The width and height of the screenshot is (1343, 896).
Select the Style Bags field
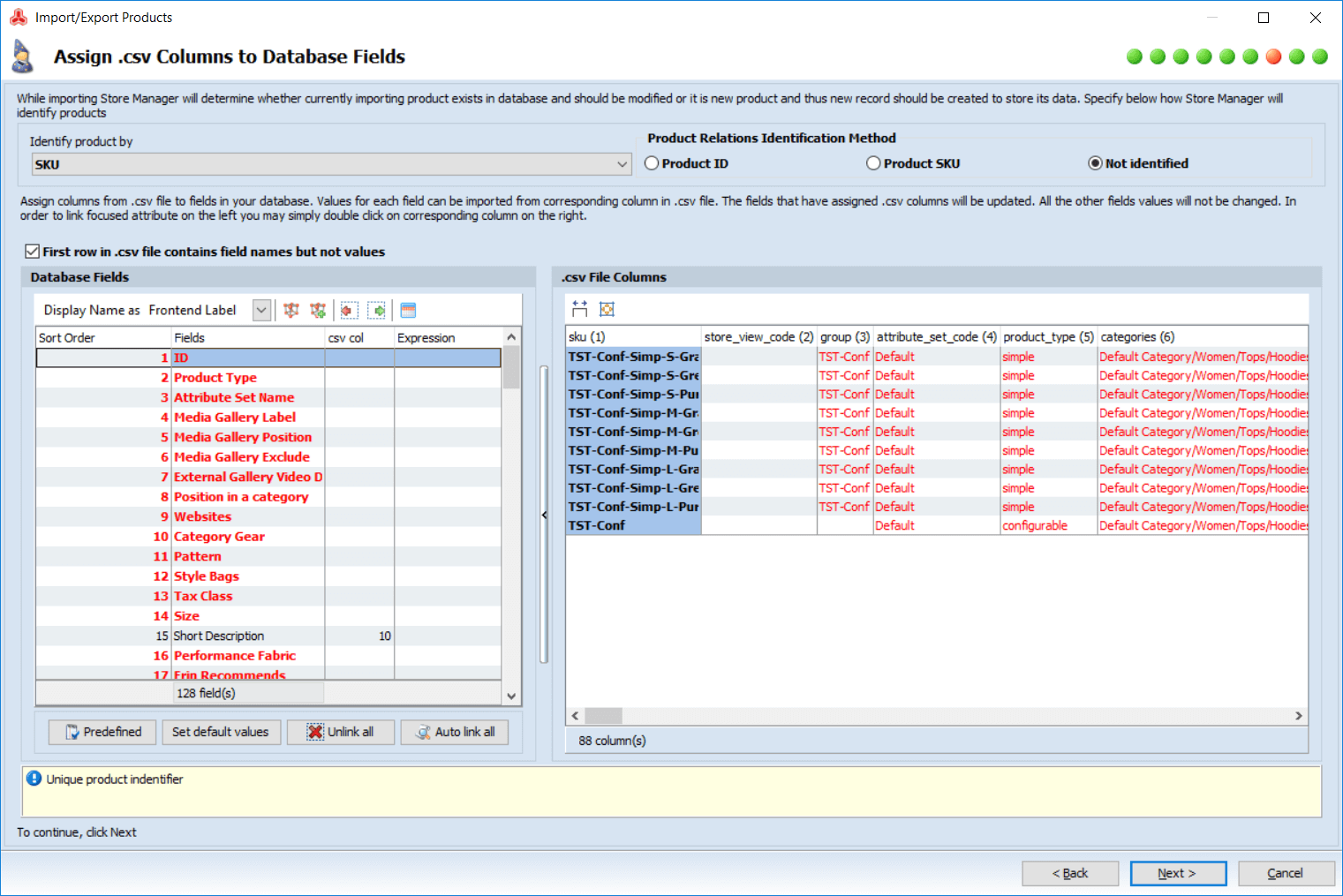tap(268, 576)
